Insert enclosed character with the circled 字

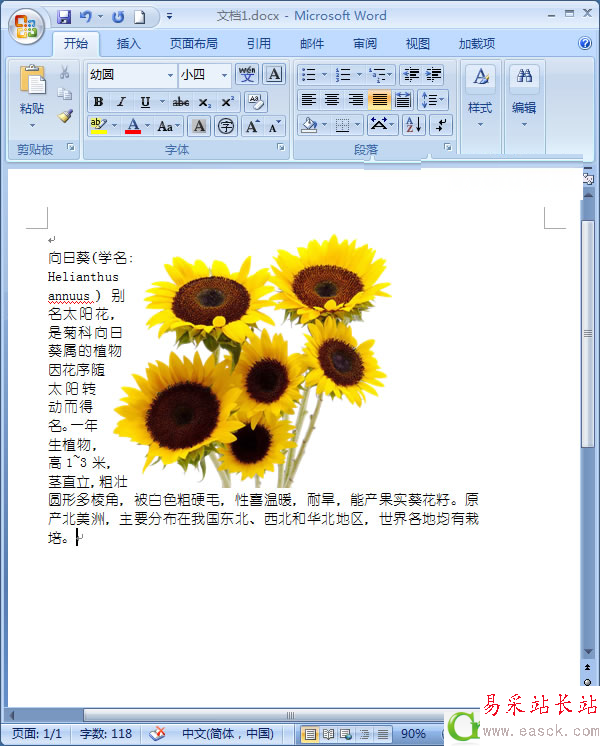coord(226,126)
